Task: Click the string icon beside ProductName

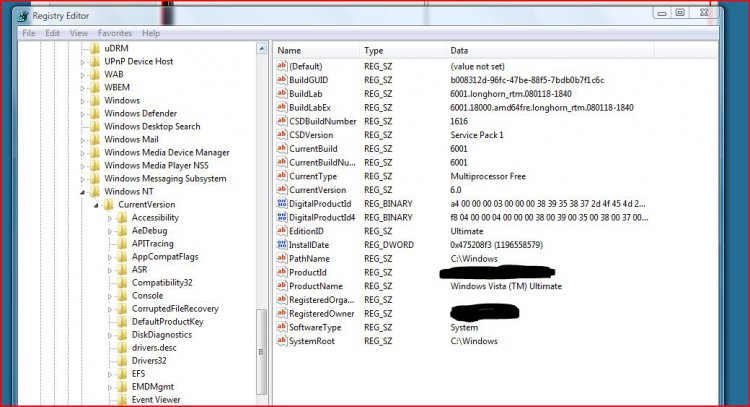Action: [282, 286]
